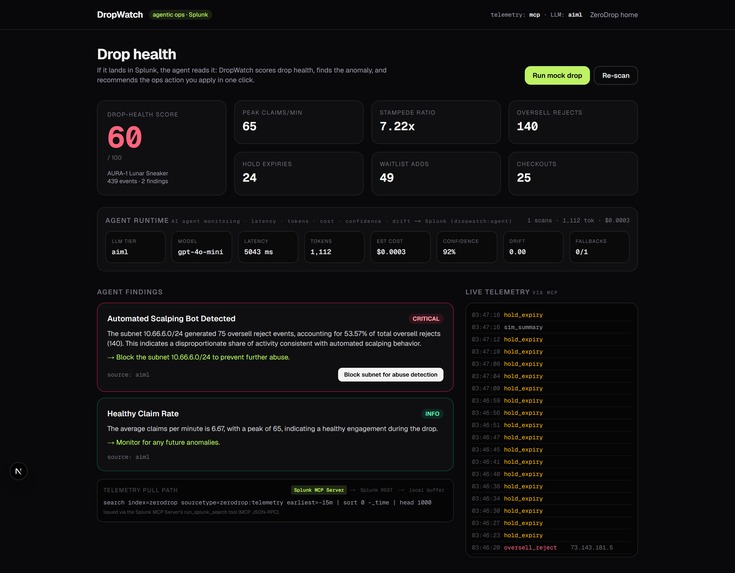The width and height of the screenshot is (735, 573).
Task: Click the Run mock drop button
Action: point(557,75)
